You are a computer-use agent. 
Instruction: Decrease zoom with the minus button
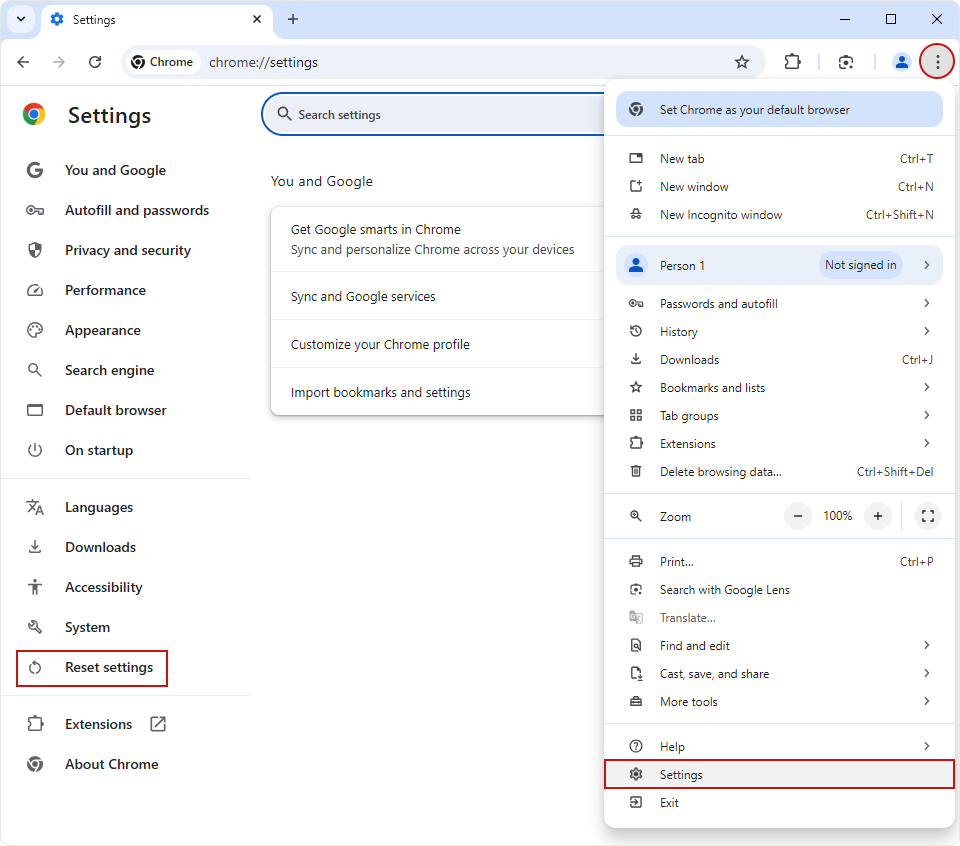click(x=797, y=516)
